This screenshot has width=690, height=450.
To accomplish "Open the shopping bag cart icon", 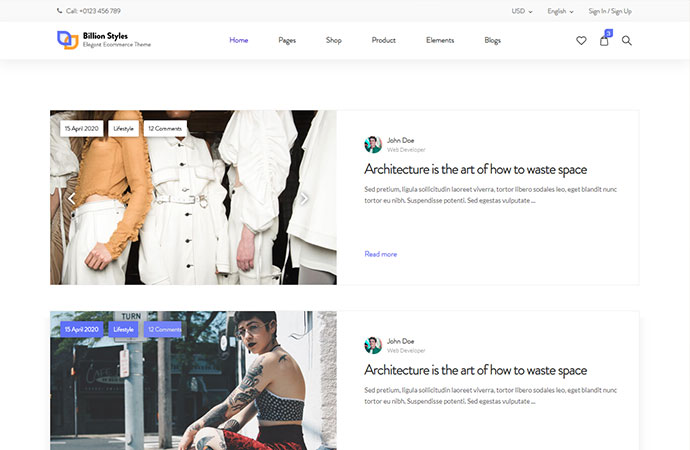I will point(604,41).
